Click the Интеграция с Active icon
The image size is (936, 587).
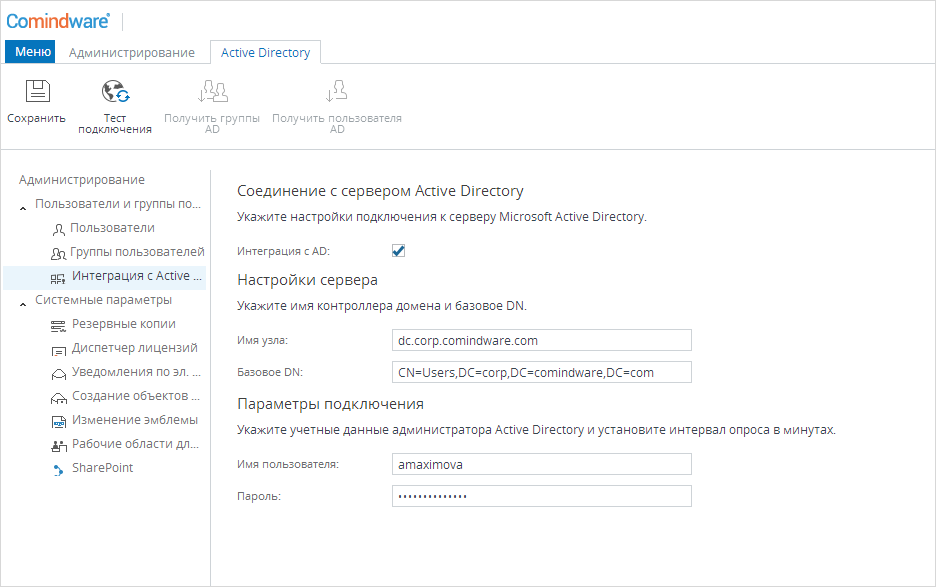58,278
